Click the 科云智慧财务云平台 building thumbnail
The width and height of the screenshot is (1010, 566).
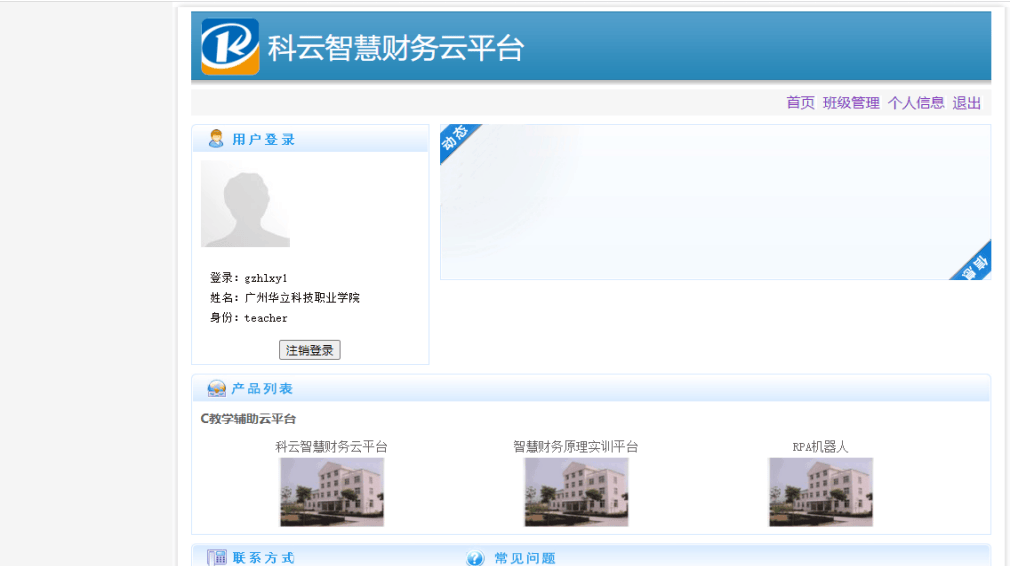pos(332,492)
